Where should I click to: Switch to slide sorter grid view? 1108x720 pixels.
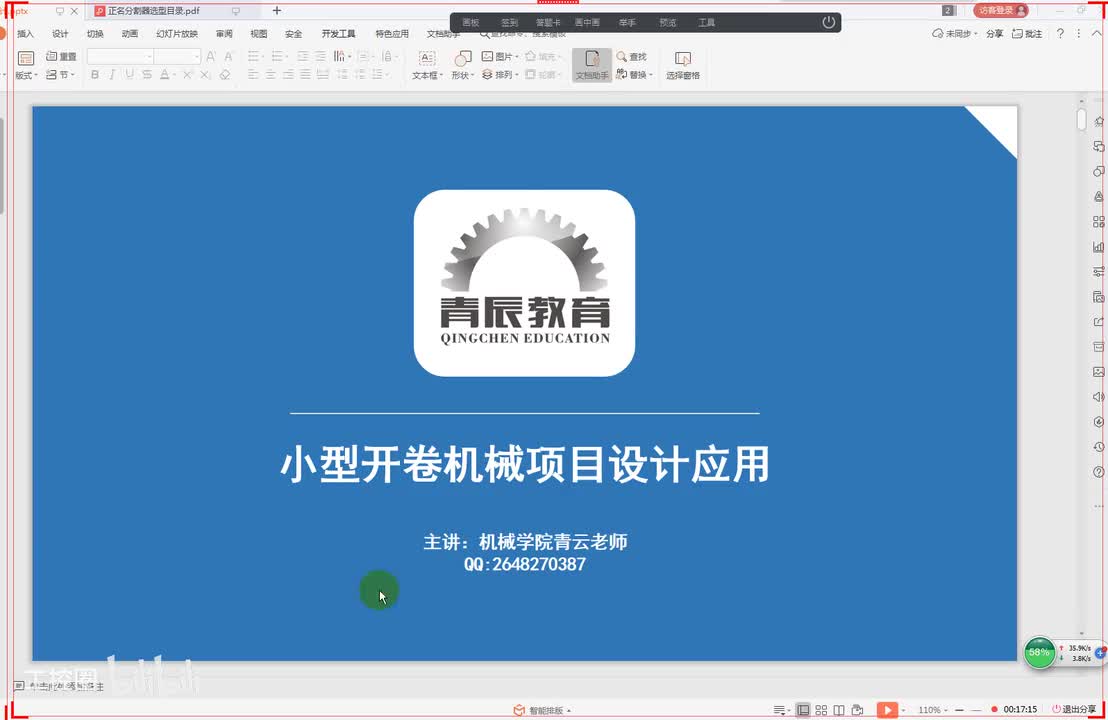click(x=821, y=710)
